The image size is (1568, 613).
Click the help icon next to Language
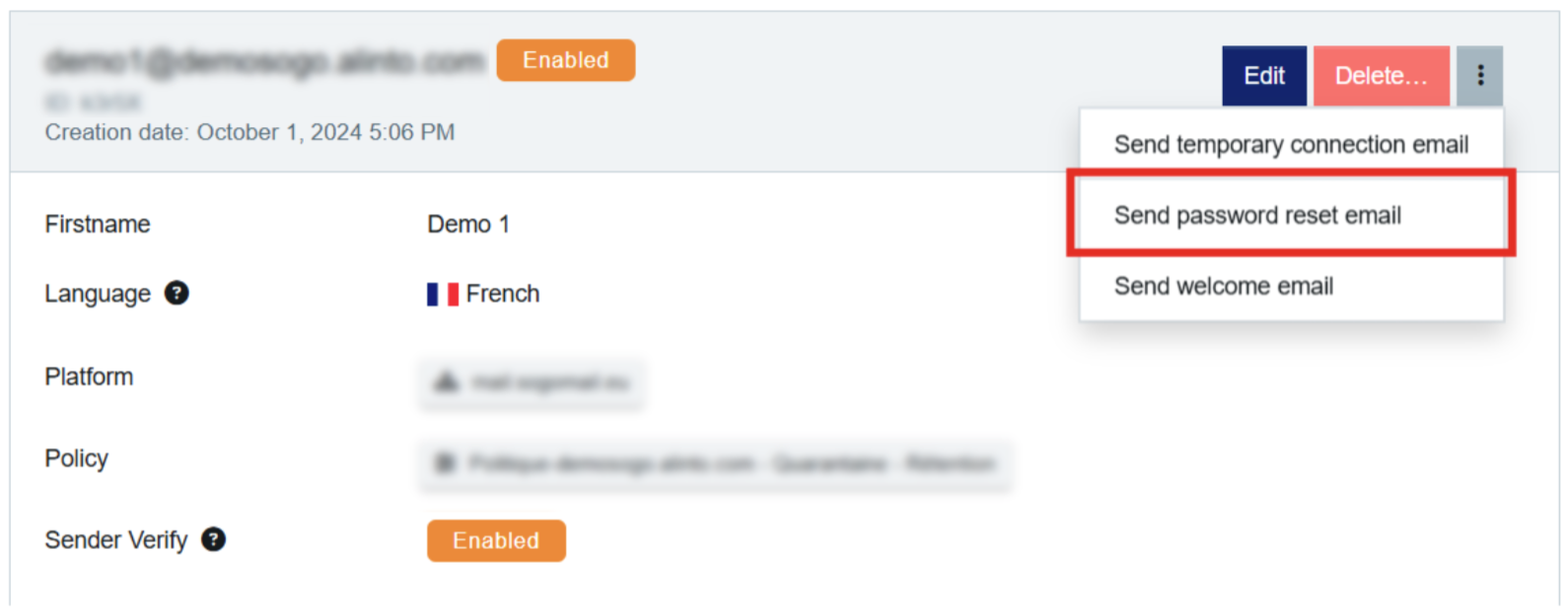[x=177, y=293]
